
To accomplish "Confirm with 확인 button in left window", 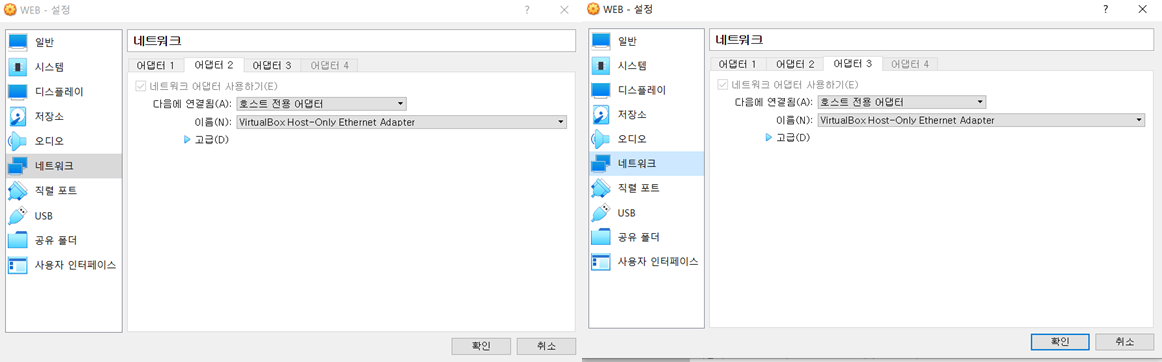I will [x=481, y=346].
